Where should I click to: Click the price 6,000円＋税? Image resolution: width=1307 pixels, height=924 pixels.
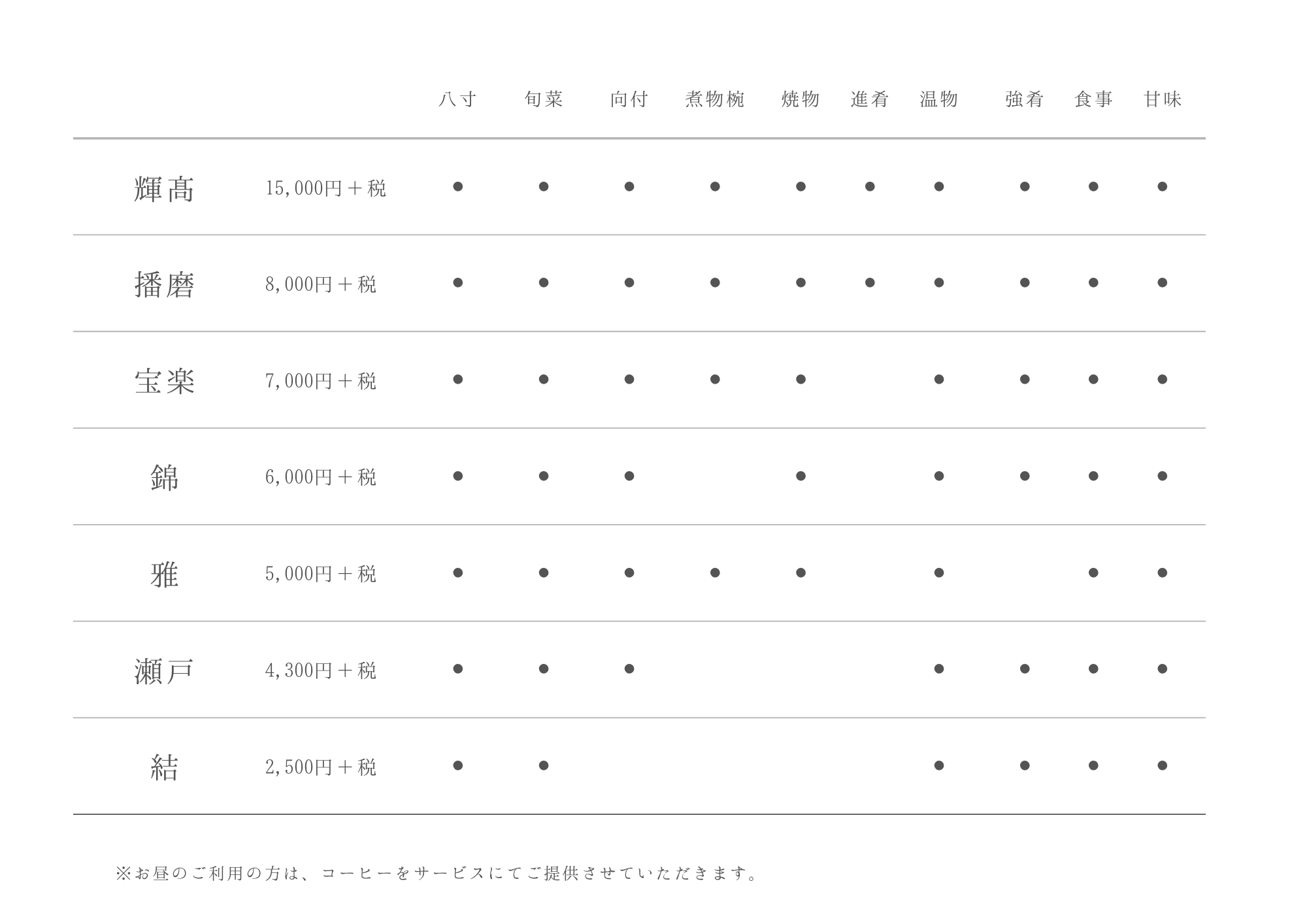321,477
